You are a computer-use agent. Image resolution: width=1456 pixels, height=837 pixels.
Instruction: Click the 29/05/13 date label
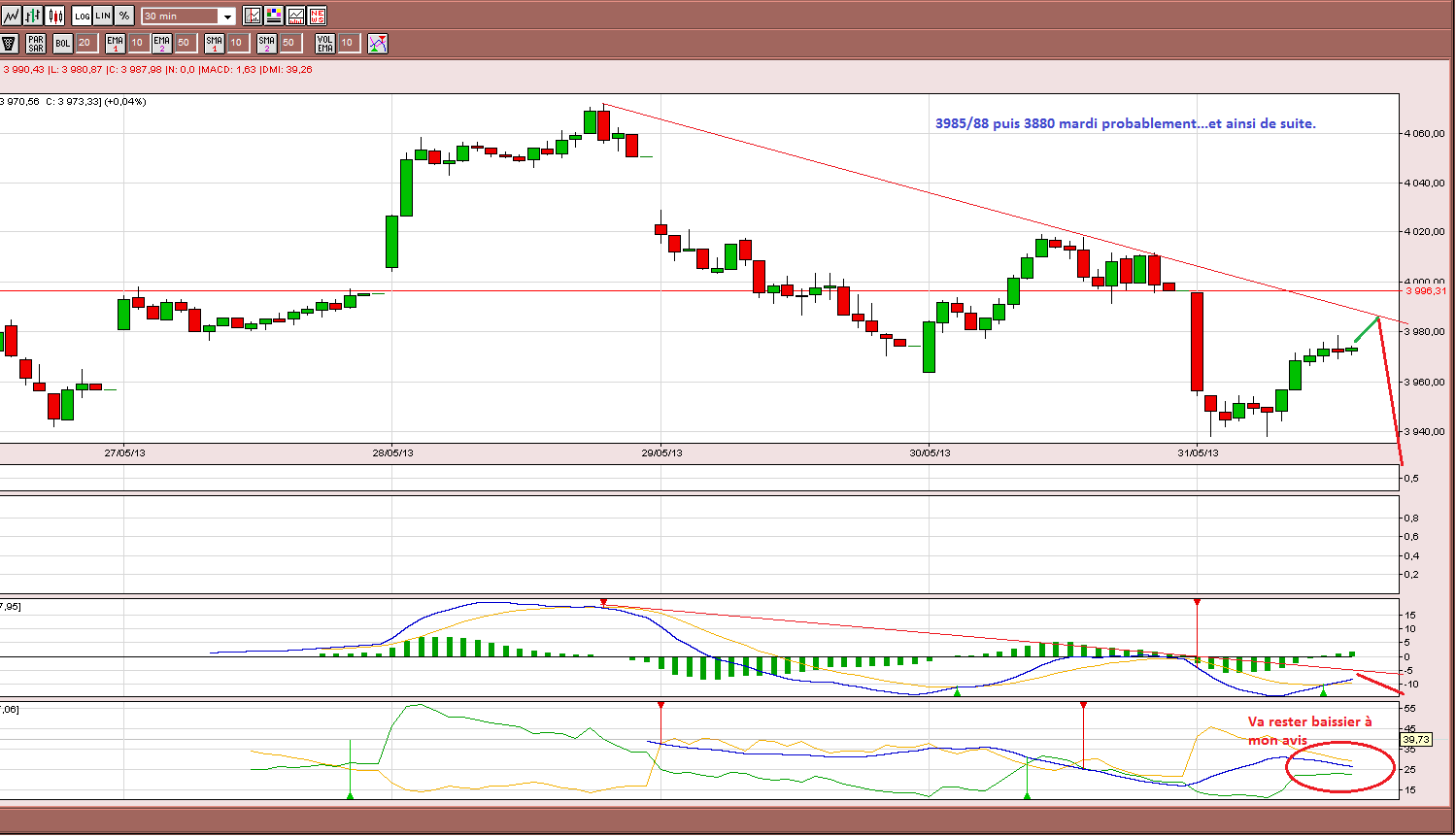tap(661, 452)
